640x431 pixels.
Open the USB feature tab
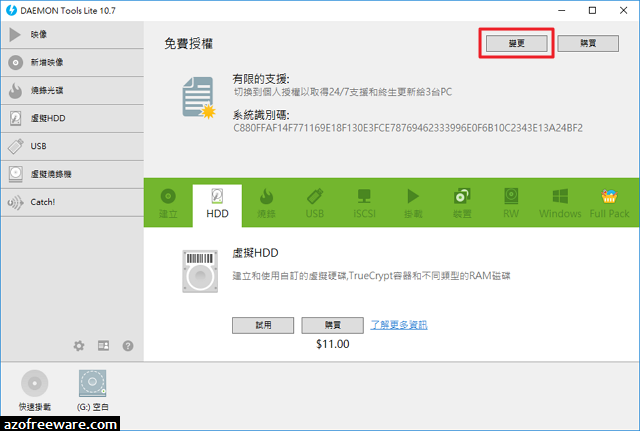[x=315, y=204]
